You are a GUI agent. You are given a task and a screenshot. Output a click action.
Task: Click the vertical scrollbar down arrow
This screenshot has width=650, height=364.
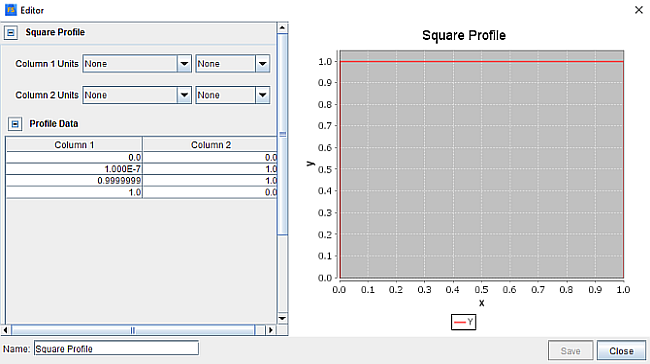(x=282, y=318)
